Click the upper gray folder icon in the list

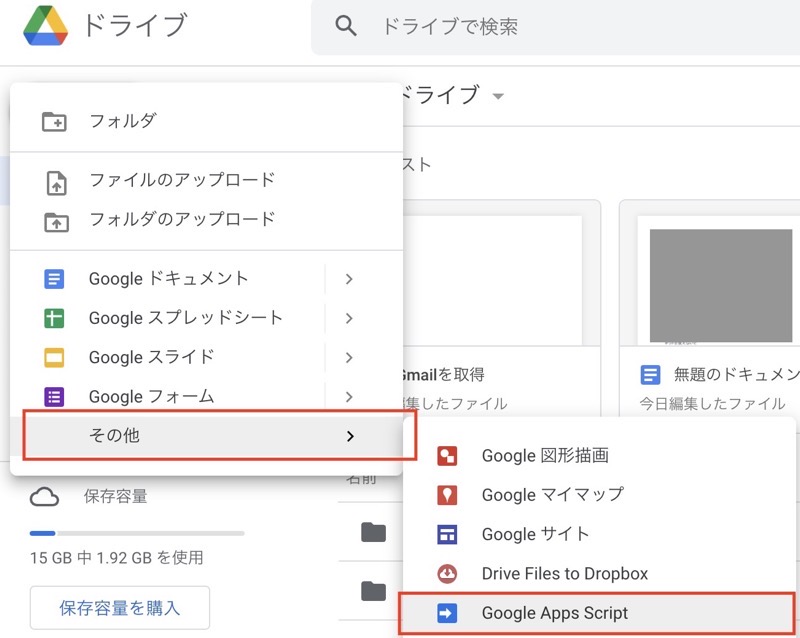[373, 532]
